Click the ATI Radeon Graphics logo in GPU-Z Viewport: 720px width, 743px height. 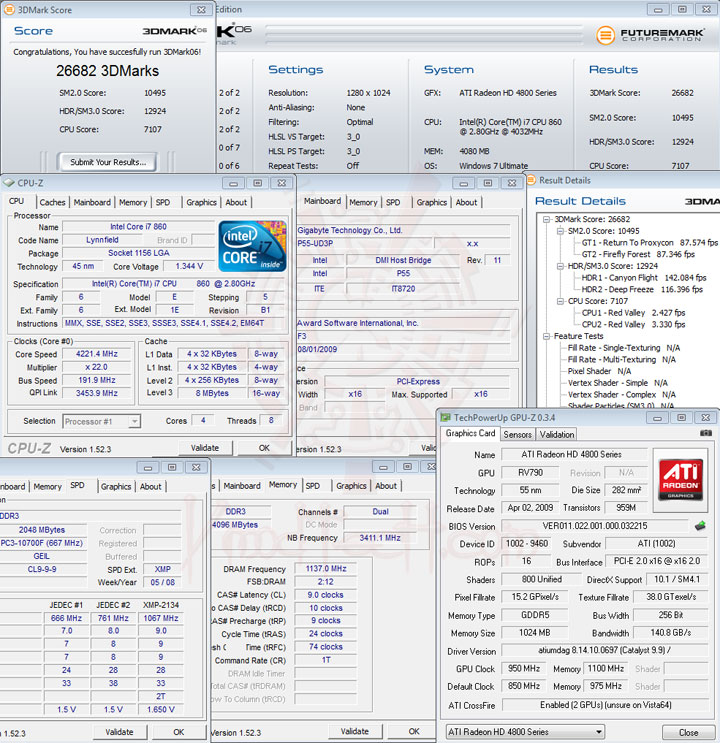click(680, 480)
